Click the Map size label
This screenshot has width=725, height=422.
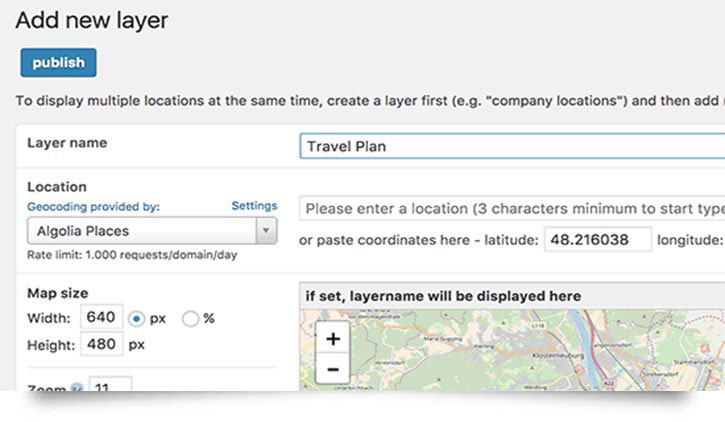tap(57, 293)
